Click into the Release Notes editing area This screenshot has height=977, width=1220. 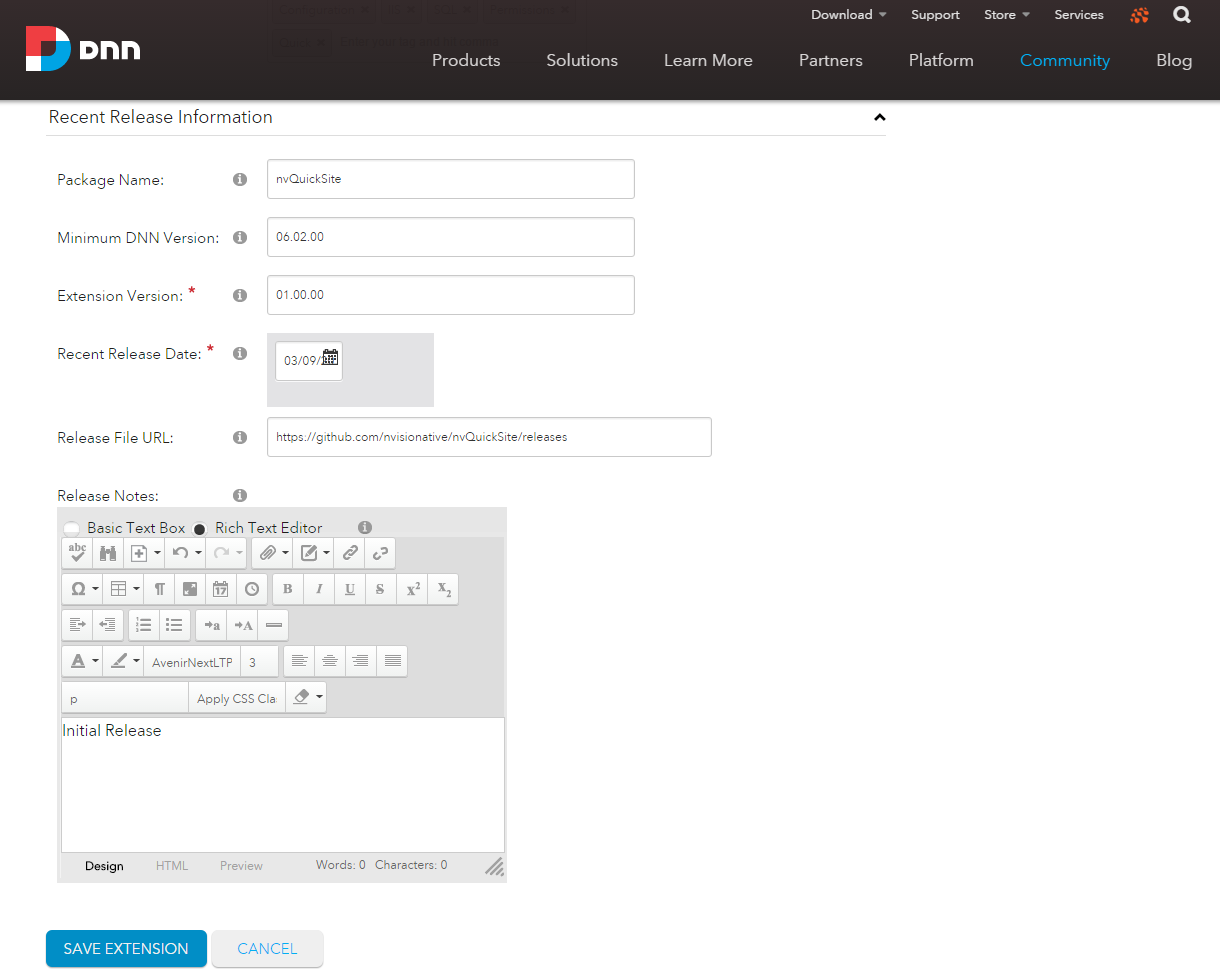(x=283, y=785)
